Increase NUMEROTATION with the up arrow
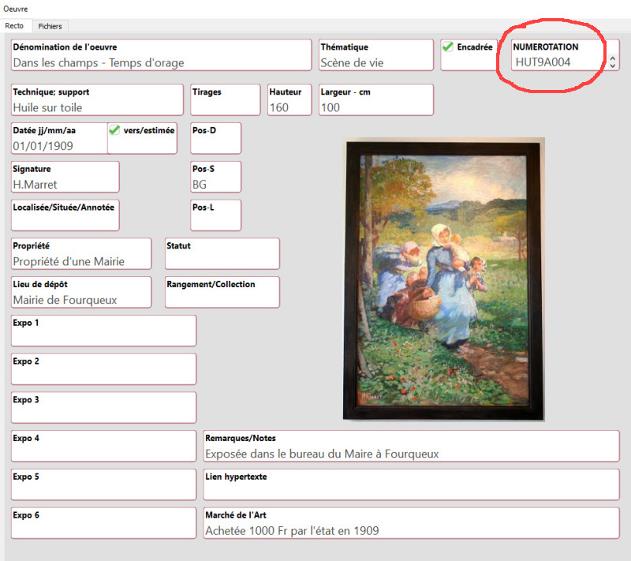Viewport: 631px width, 561px height. tap(612, 59)
